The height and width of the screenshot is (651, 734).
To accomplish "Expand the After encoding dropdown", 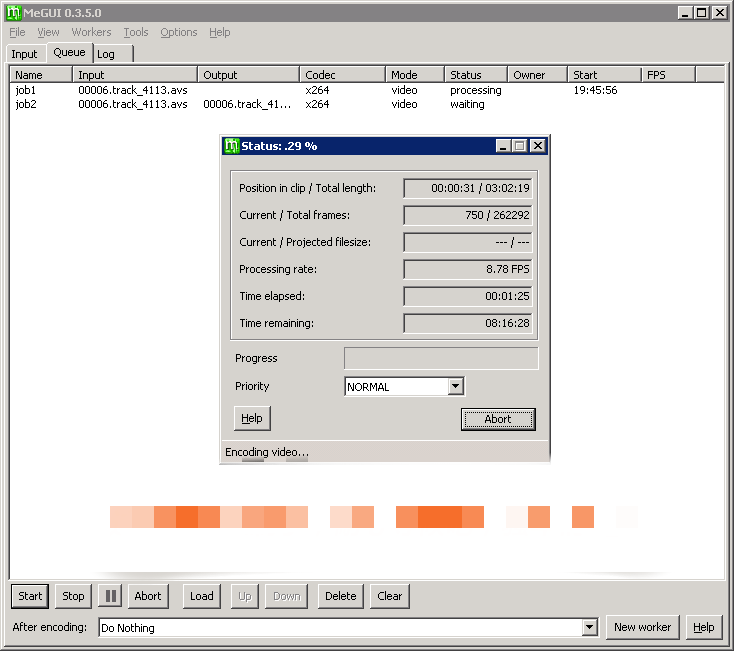I will pos(589,628).
